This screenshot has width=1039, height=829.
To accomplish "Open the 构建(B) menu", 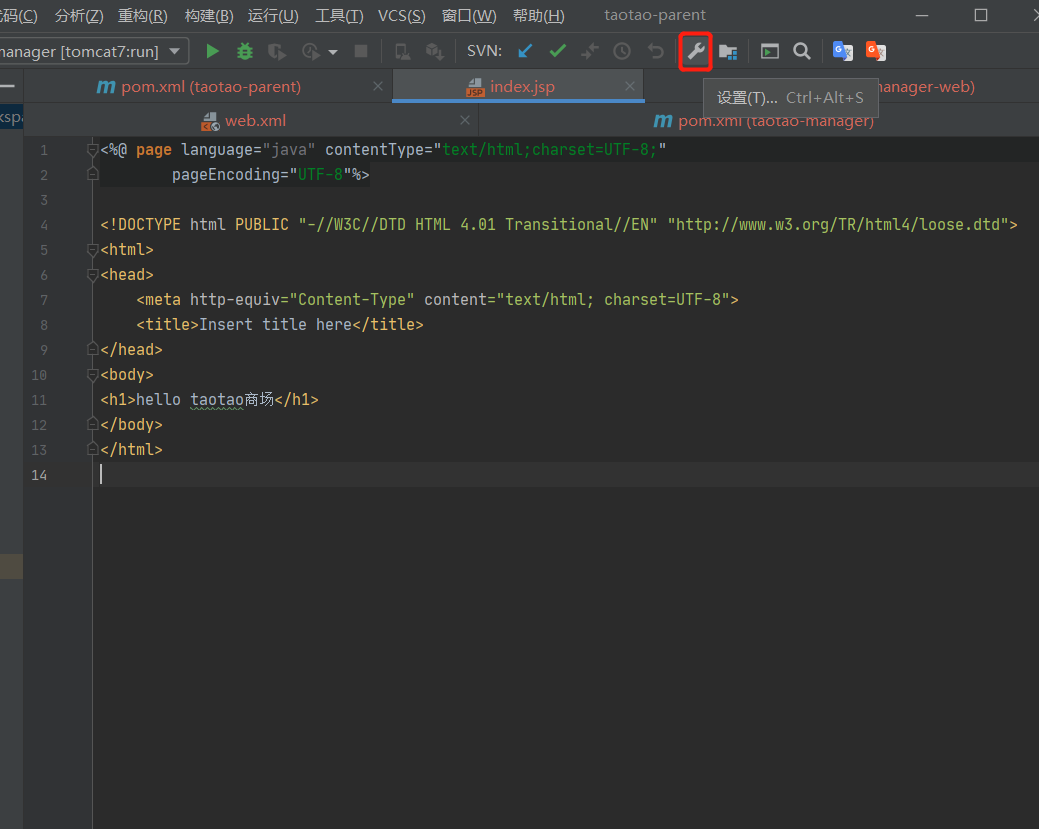I will pos(209,15).
